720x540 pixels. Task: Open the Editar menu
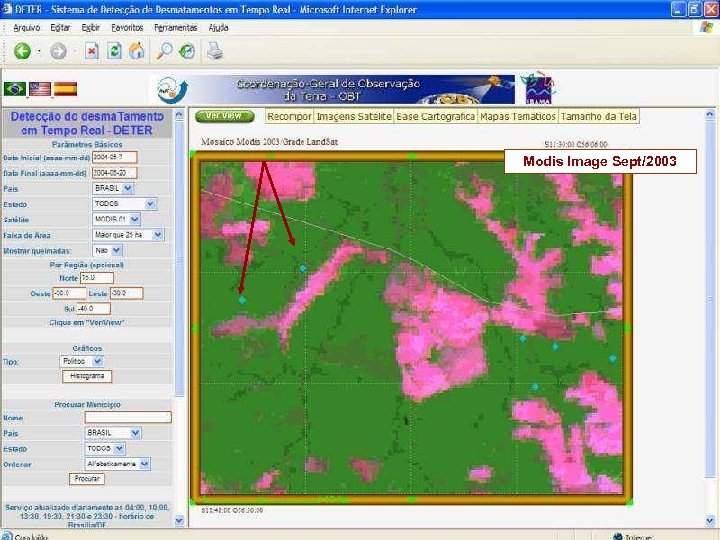tap(60, 28)
